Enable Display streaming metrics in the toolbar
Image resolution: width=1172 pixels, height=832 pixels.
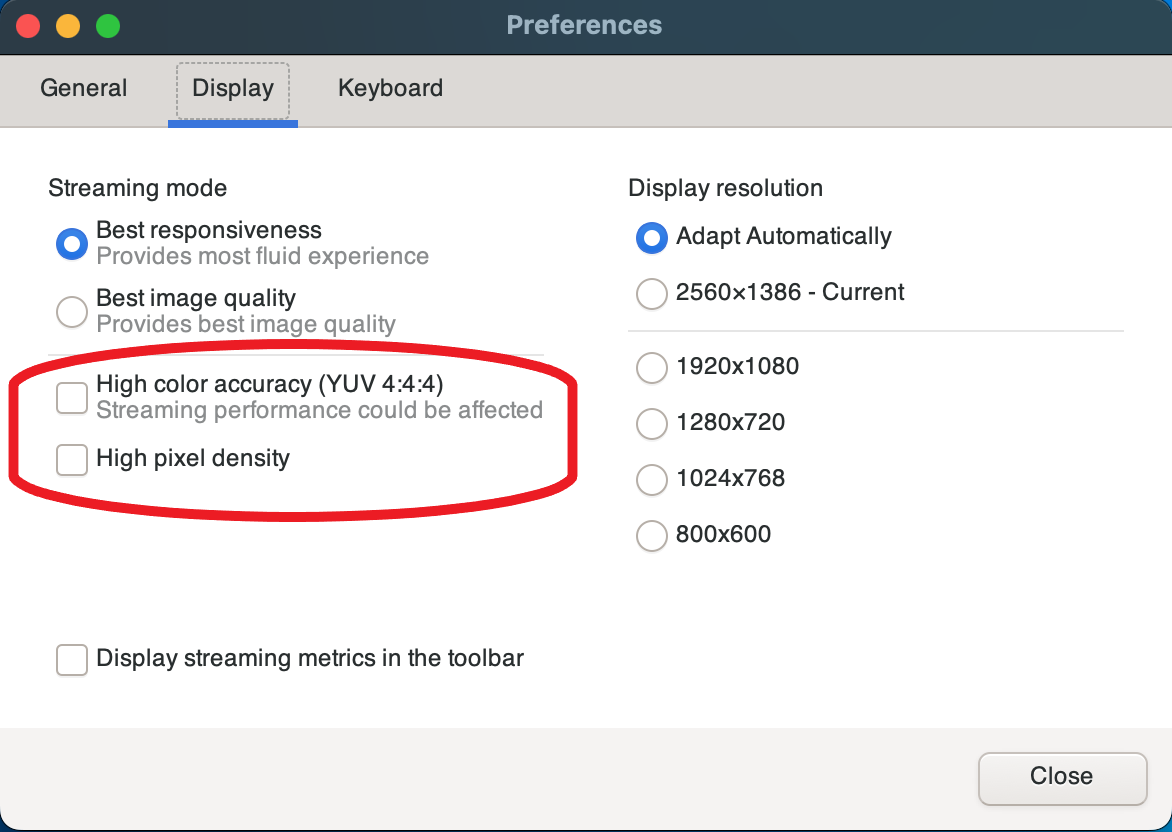[x=72, y=659]
